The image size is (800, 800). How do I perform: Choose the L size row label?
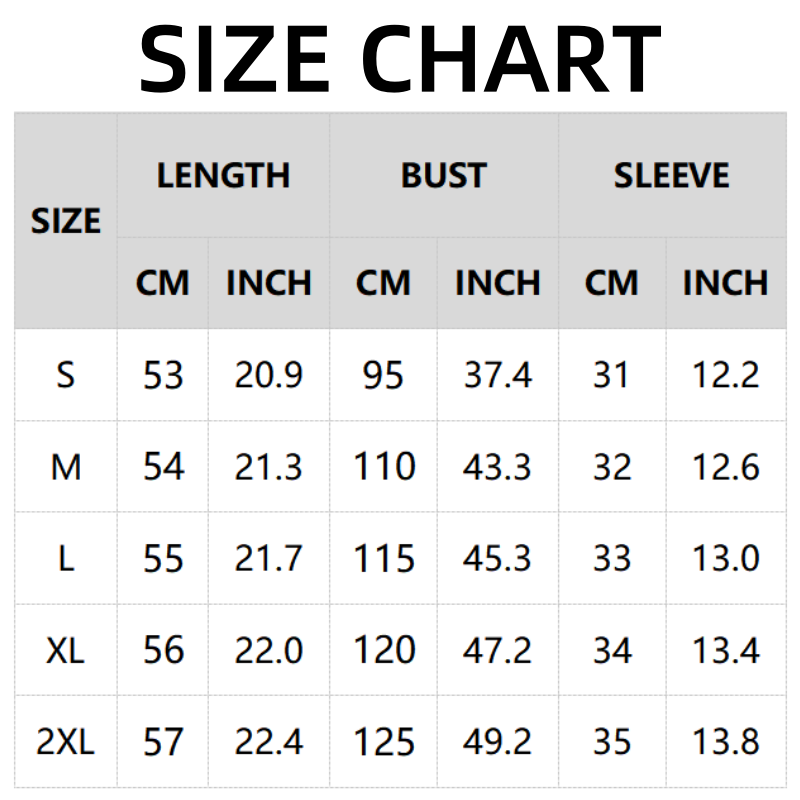tap(66, 558)
